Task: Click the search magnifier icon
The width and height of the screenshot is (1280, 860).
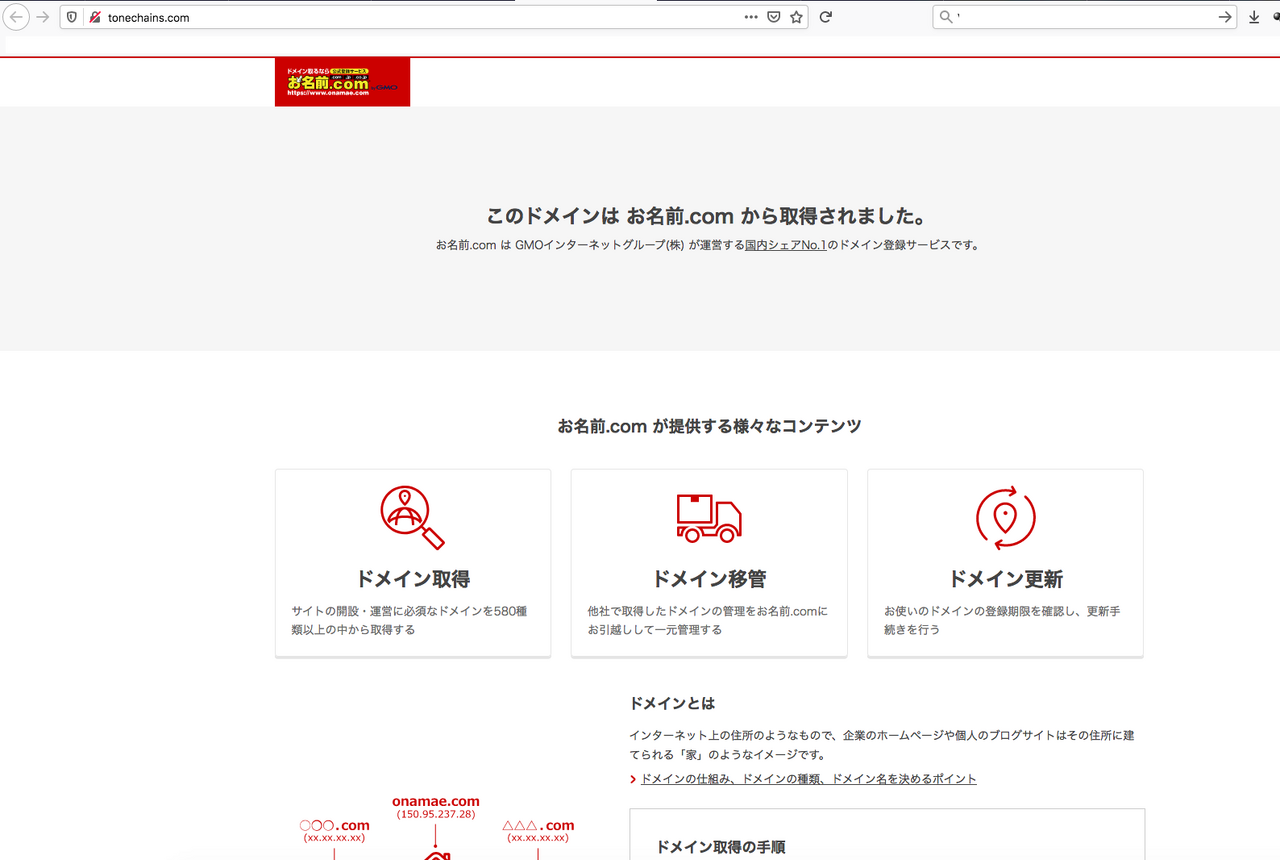Action: pyautogui.click(x=946, y=17)
